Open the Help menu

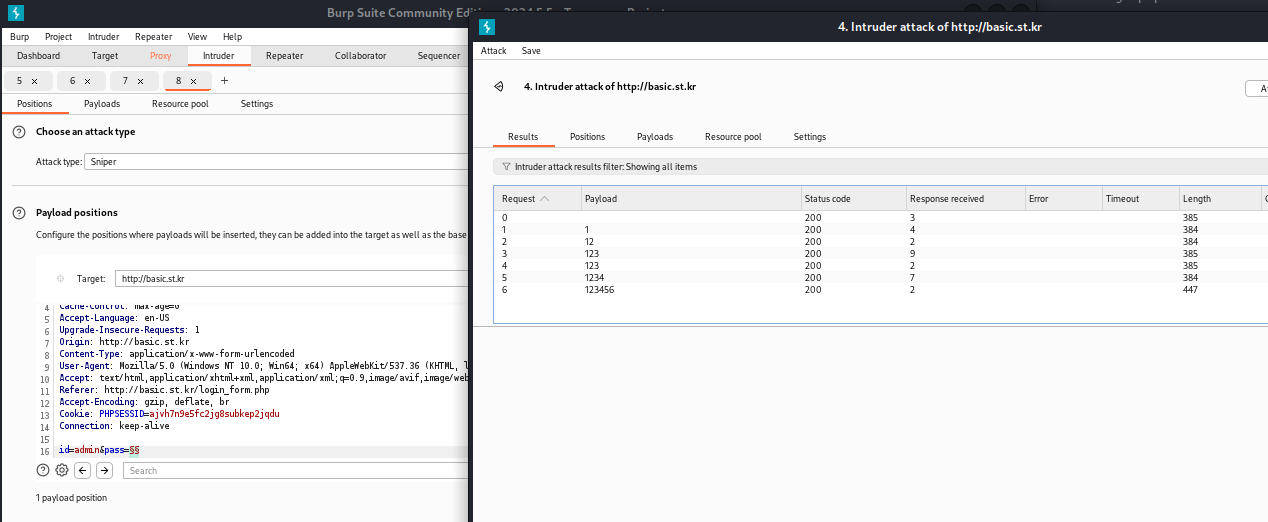[232, 37]
